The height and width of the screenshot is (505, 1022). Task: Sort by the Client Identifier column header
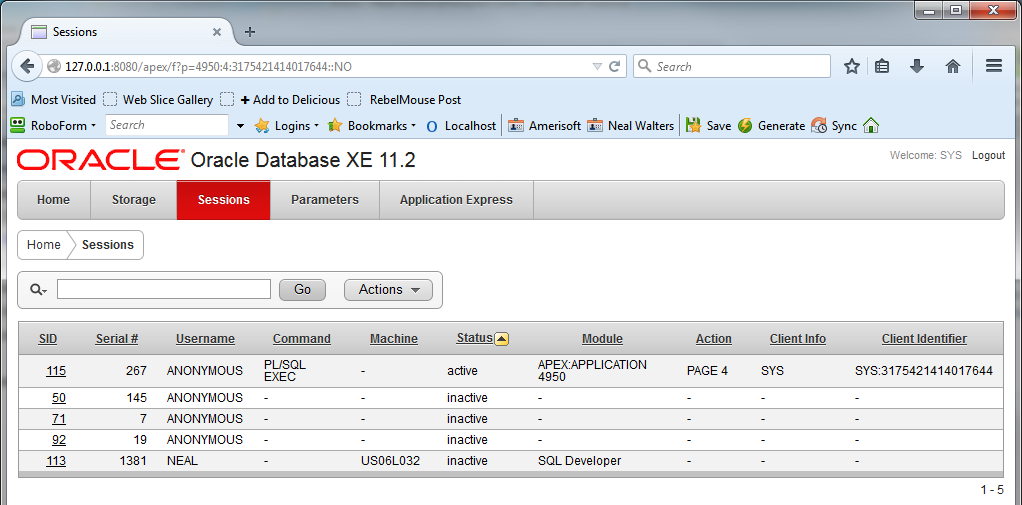point(924,339)
